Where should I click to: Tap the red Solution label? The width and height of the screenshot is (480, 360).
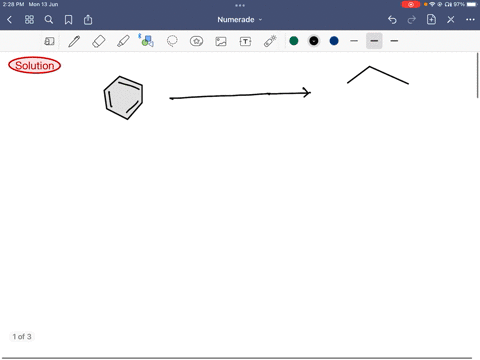(x=35, y=65)
